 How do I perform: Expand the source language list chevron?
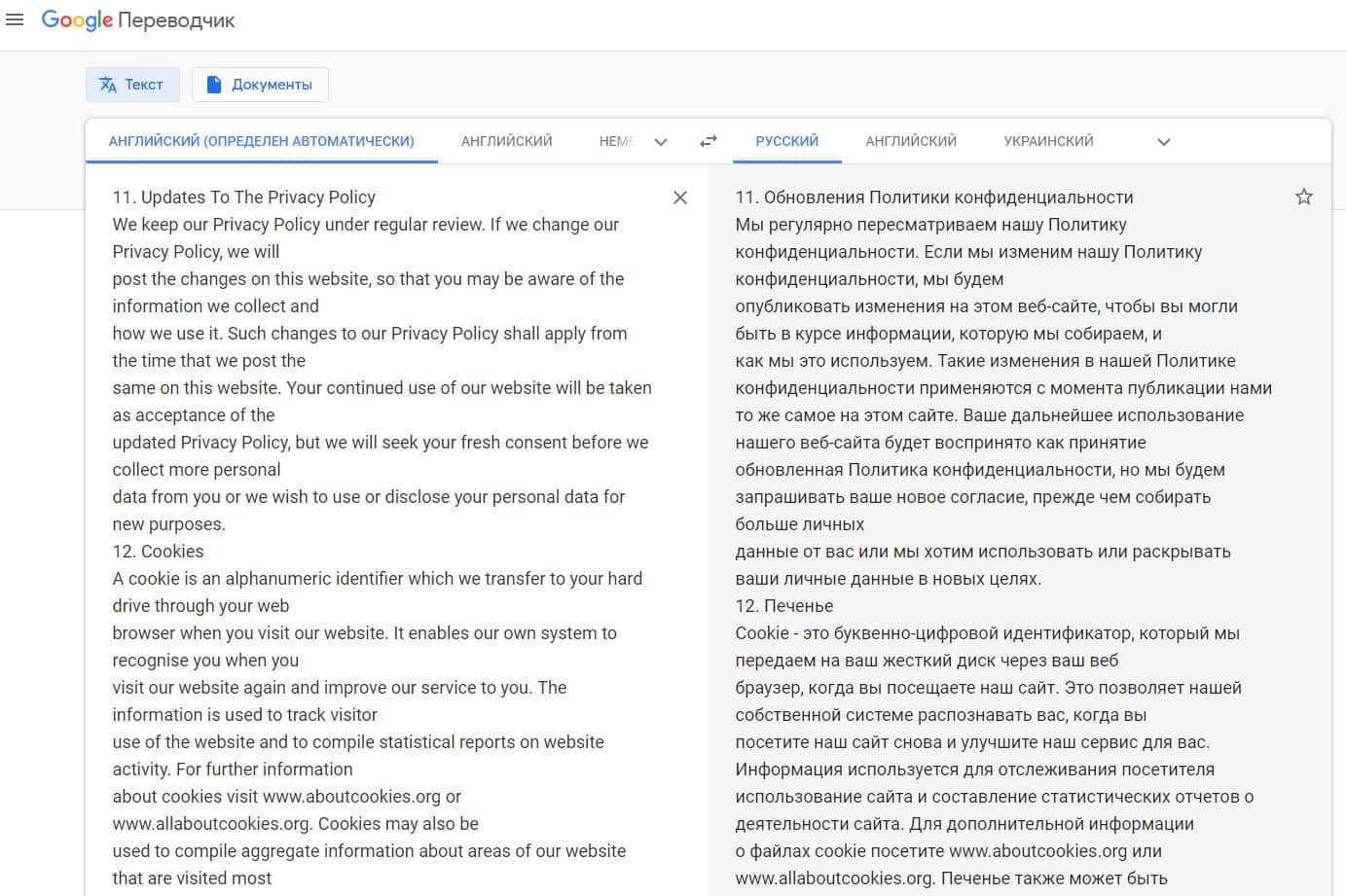[x=661, y=142]
